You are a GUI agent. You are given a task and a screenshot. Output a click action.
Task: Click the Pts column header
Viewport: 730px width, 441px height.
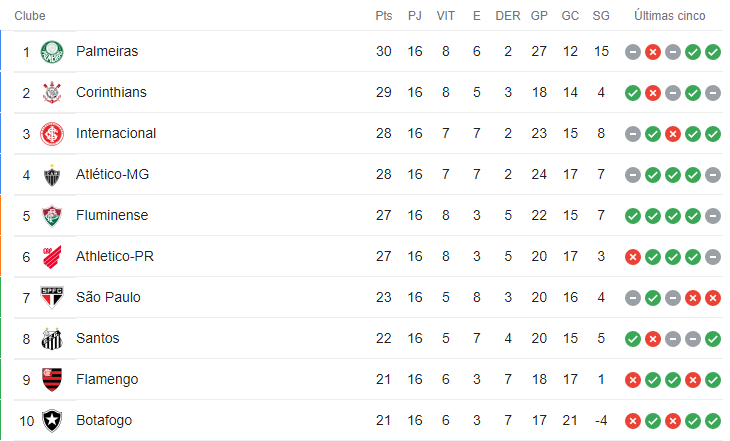(384, 16)
